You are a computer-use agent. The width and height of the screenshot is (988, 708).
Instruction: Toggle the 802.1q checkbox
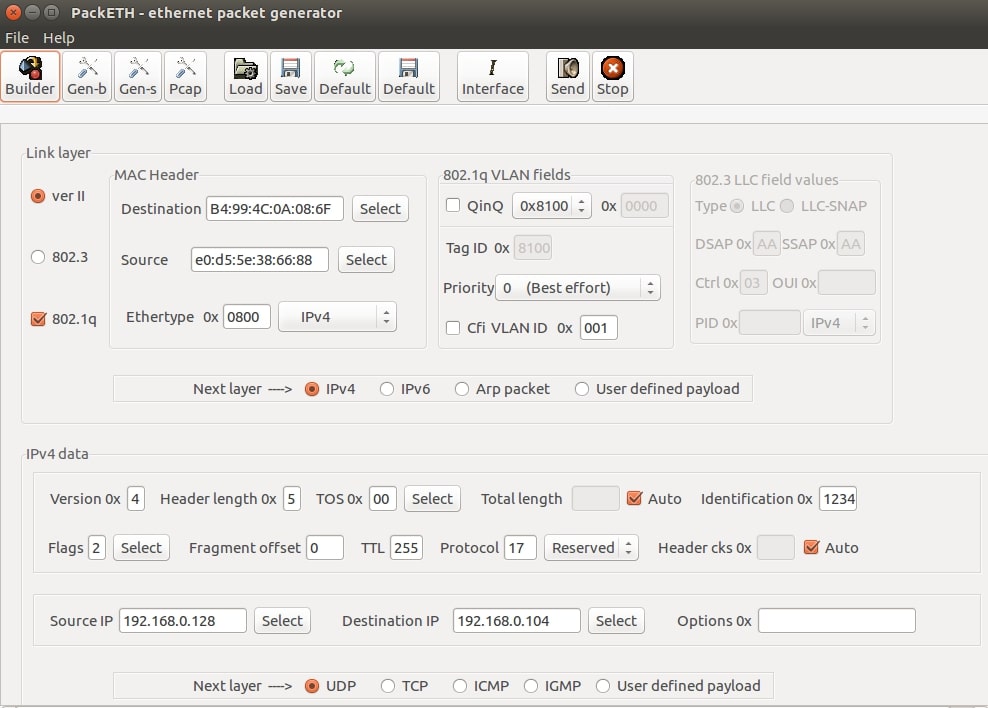[38, 319]
